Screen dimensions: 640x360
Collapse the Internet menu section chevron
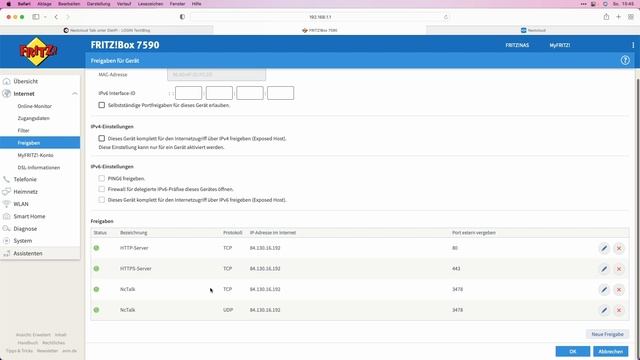[75, 94]
